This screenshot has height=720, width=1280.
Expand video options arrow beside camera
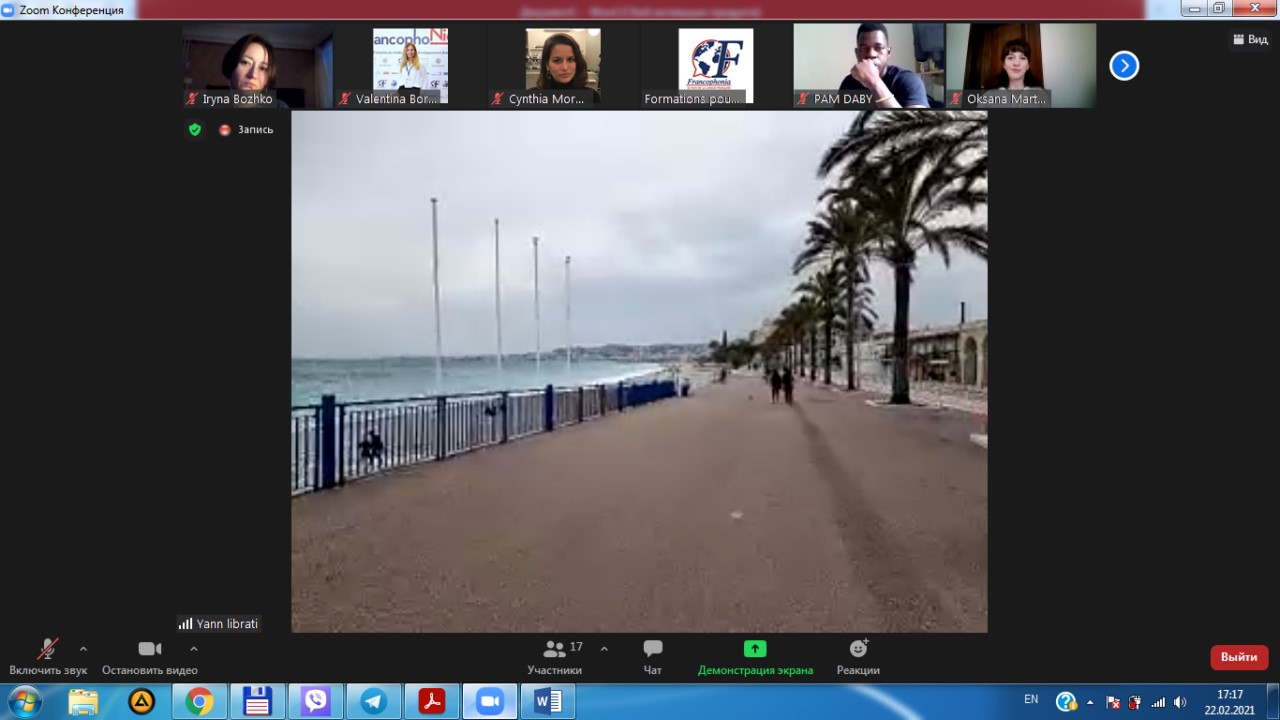pos(194,648)
